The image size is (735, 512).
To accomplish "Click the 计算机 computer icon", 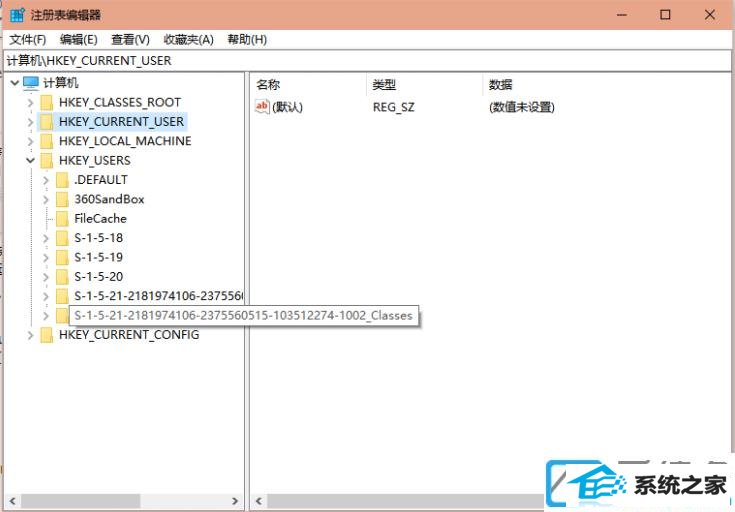I will 31,83.
